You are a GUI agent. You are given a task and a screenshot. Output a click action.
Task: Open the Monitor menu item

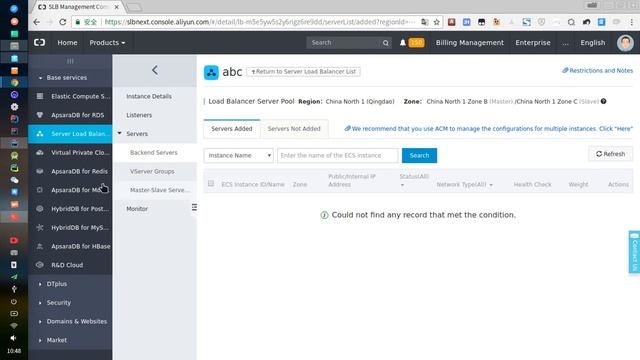[x=137, y=209]
